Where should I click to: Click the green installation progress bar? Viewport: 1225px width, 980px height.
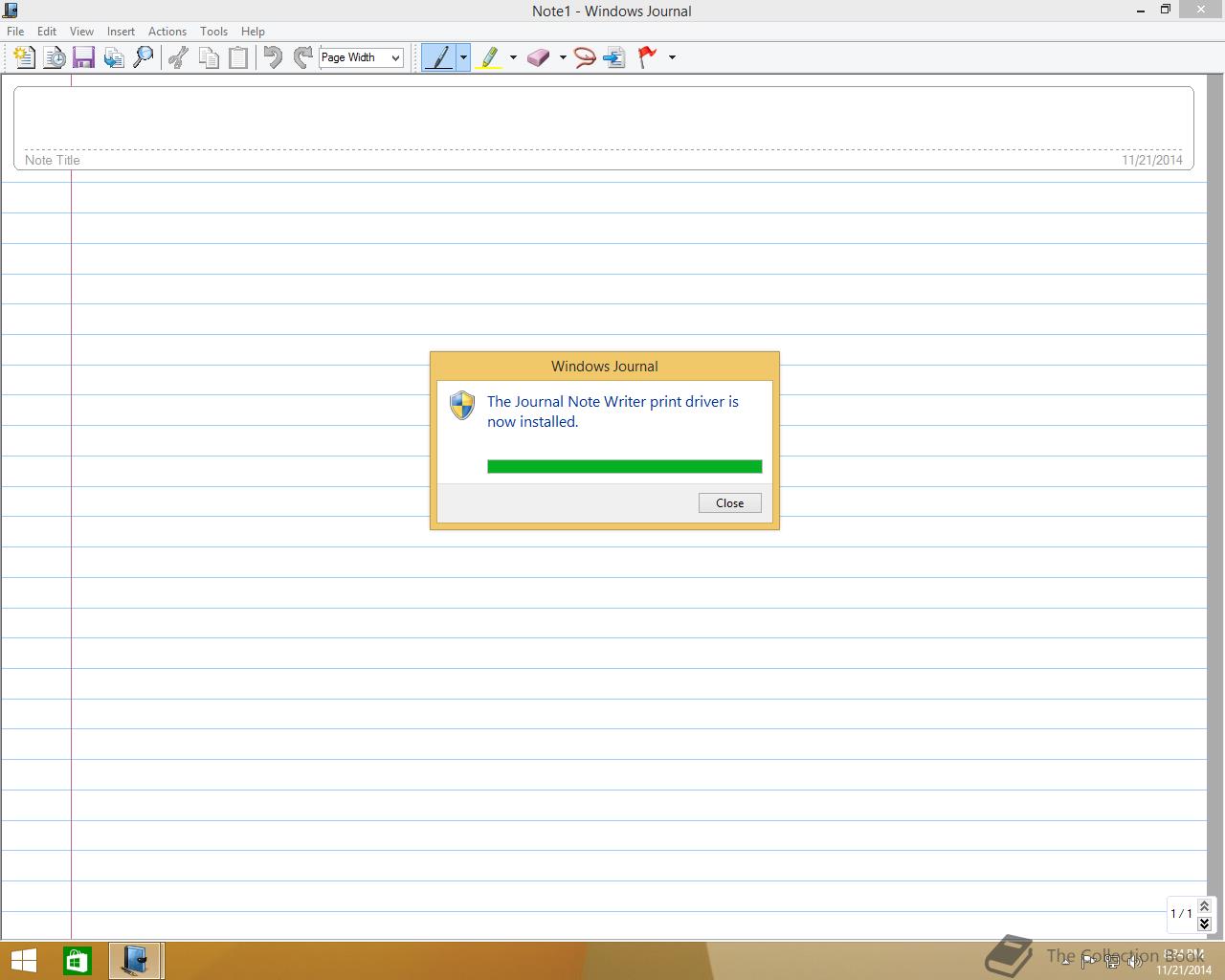[625, 467]
